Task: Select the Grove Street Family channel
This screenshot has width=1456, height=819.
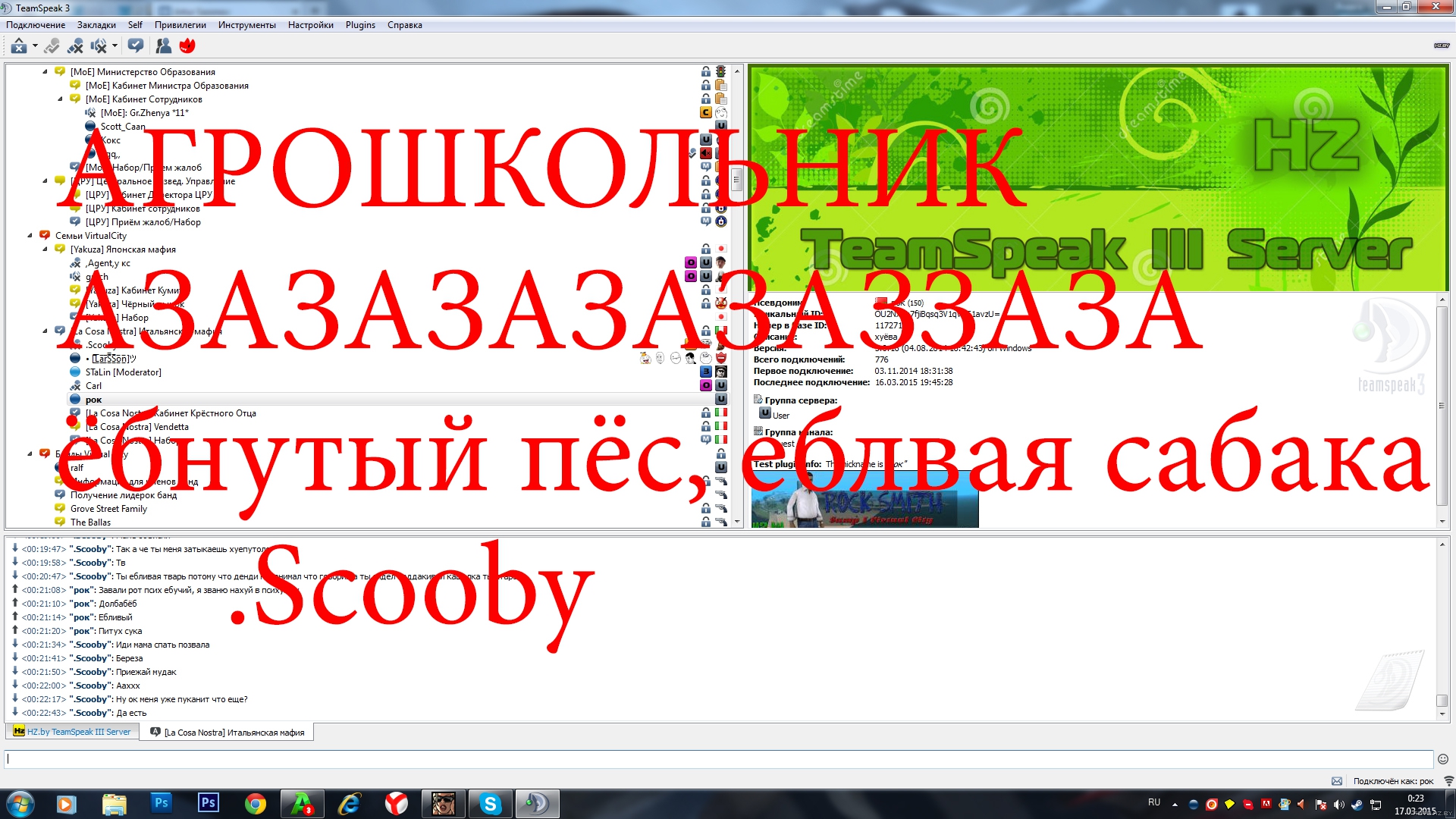Action: pyautogui.click(x=108, y=509)
